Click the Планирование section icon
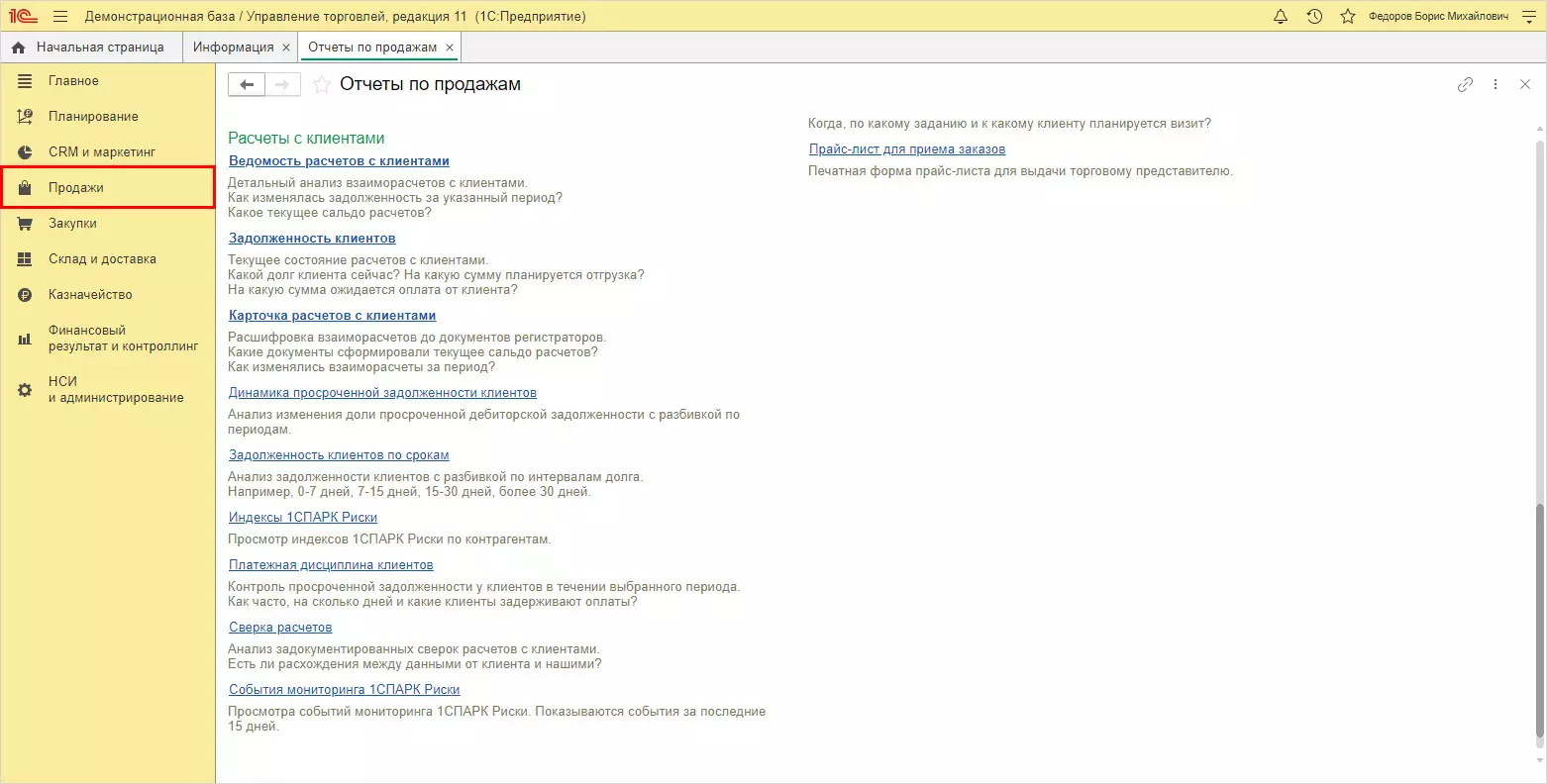The image size is (1547, 784). tap(25, 117)
